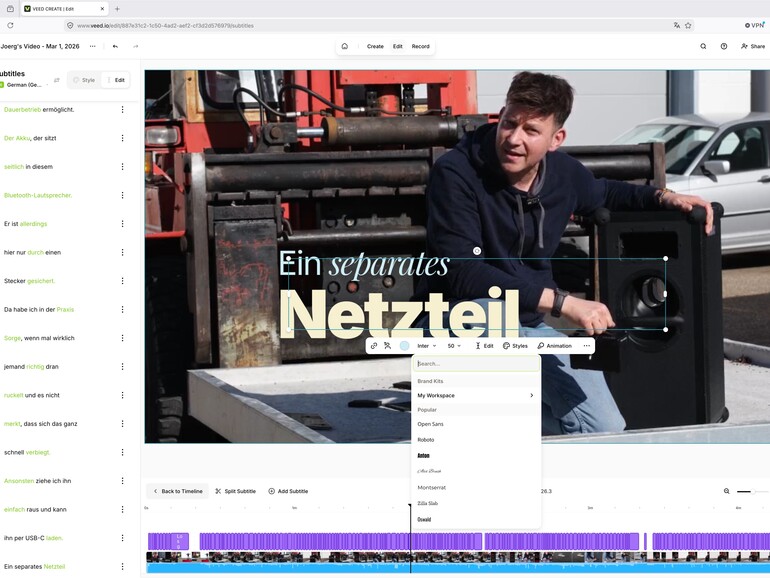Open options for 'jemand richtig dran' subtitle
770x578 pixels.
pyautogui.click(x=122, y=366)
